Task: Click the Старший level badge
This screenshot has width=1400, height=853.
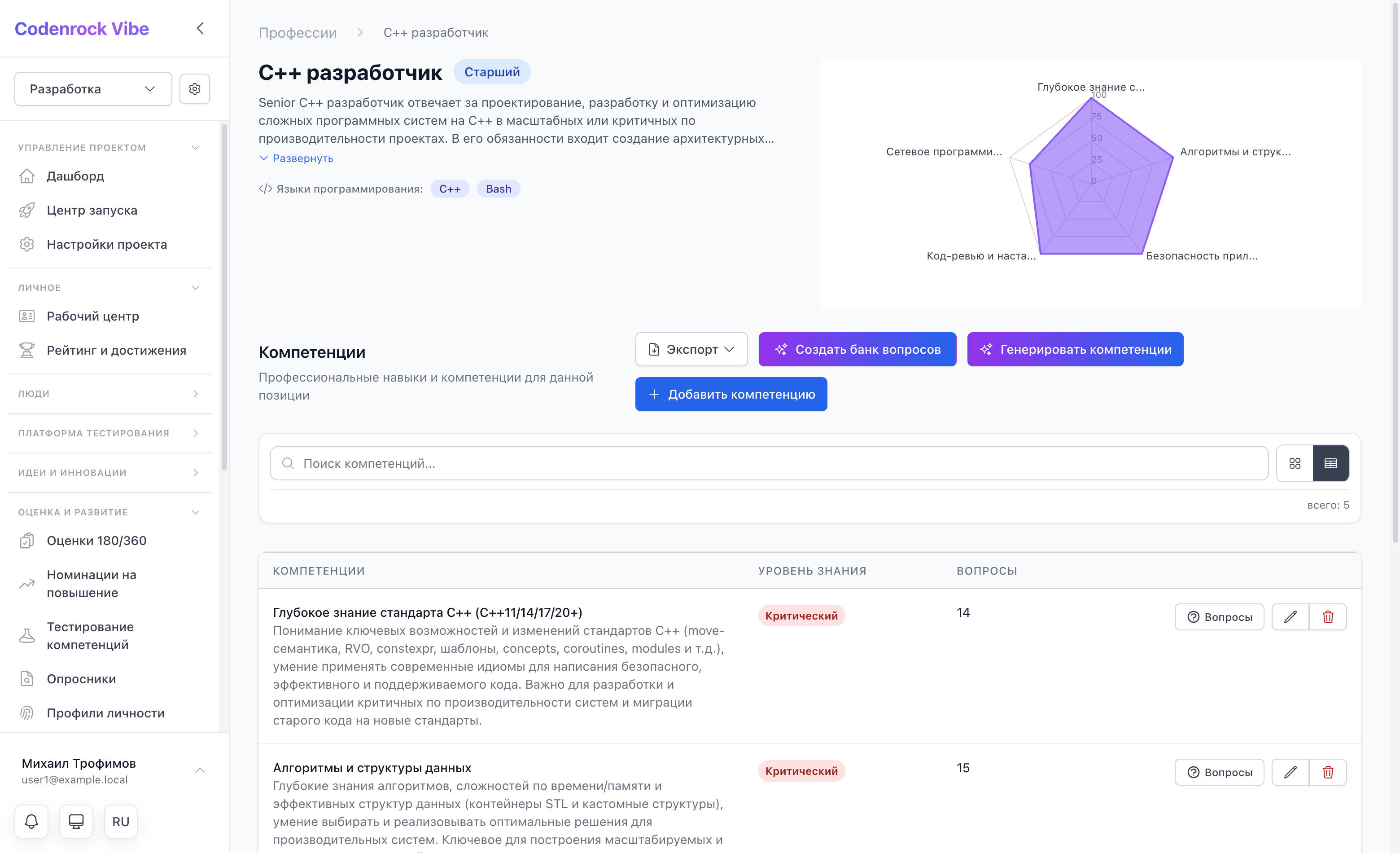Action: point(492,71)
